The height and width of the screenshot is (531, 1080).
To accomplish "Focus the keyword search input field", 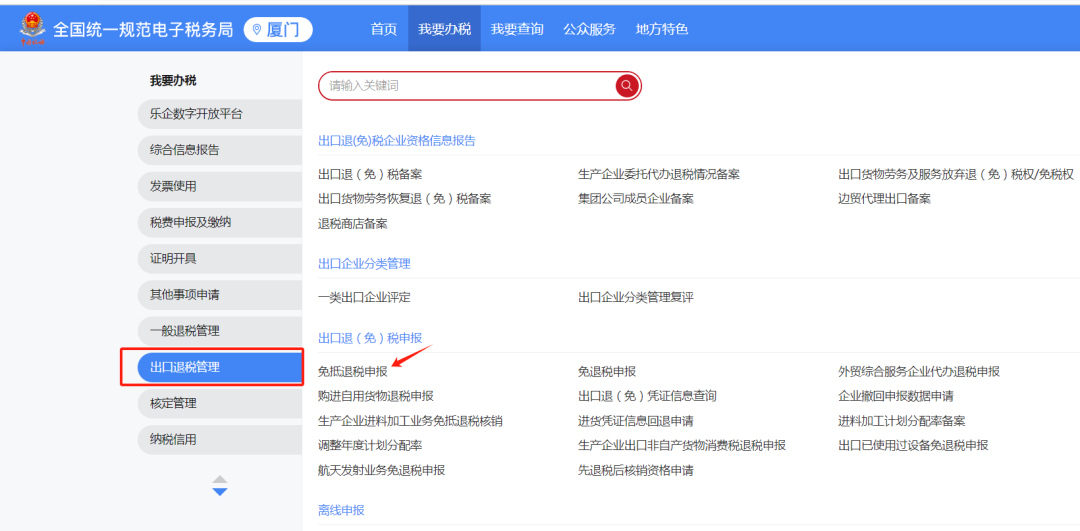I will pyautogui.click(x=468, y=86).
